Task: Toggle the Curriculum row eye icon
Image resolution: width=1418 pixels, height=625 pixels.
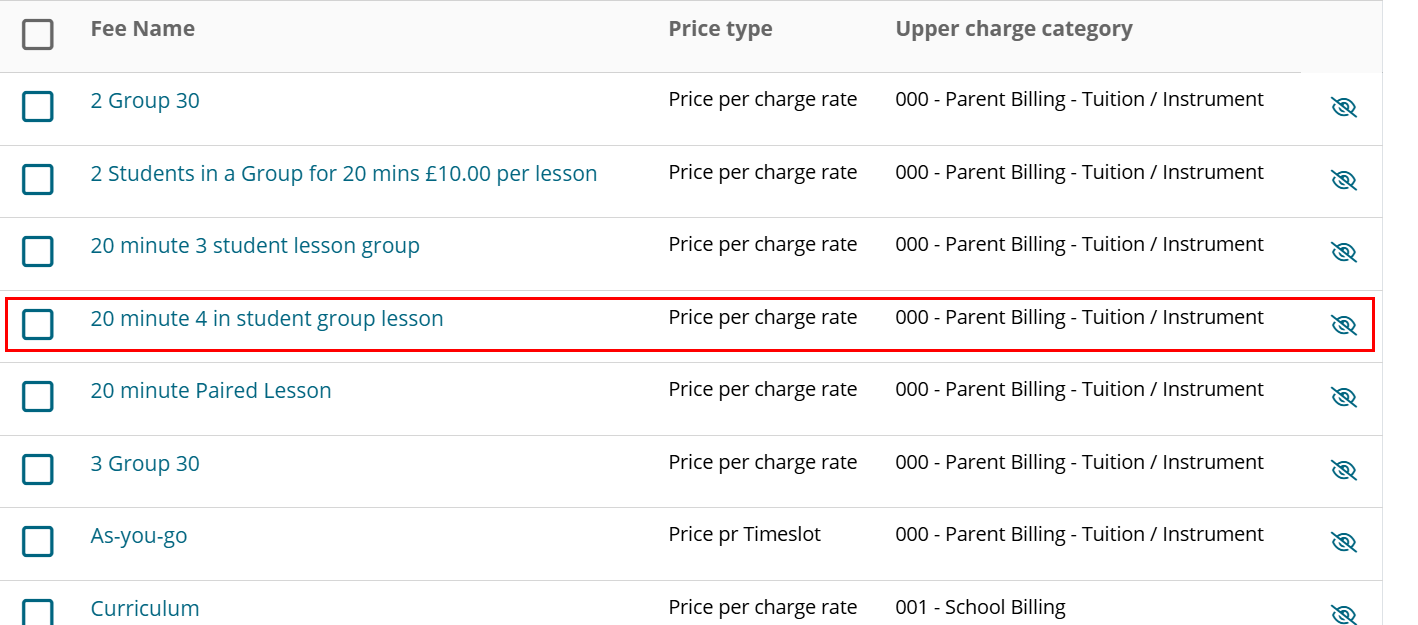Action: click(1343, 614)
